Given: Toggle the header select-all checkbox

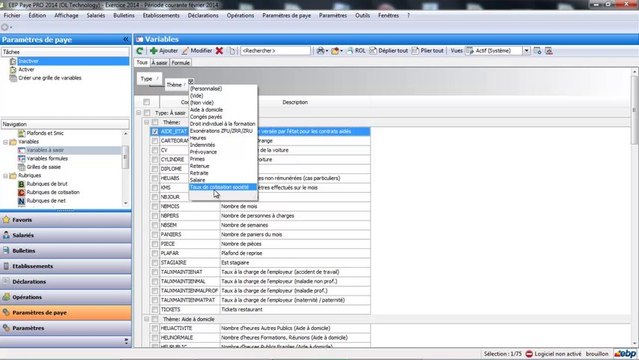Looking at the screenshot, I should click(147, 102).
